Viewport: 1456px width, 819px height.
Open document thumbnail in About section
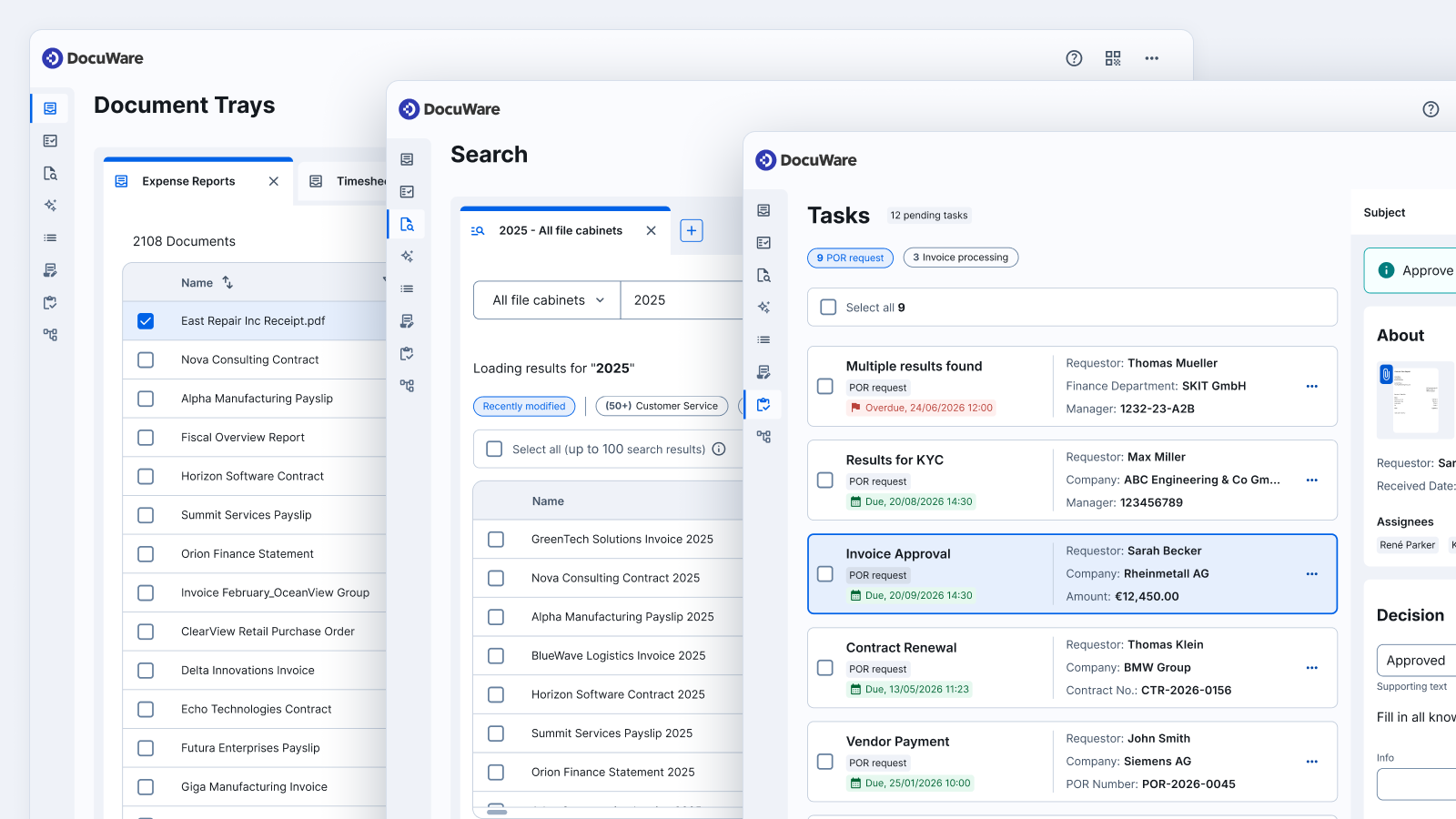click(1416, 400)
